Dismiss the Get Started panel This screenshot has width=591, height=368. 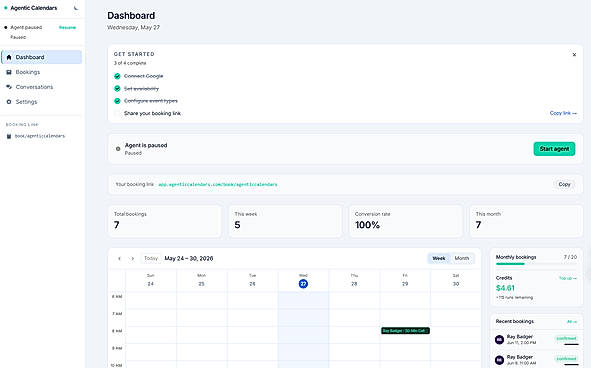(574, 55)
